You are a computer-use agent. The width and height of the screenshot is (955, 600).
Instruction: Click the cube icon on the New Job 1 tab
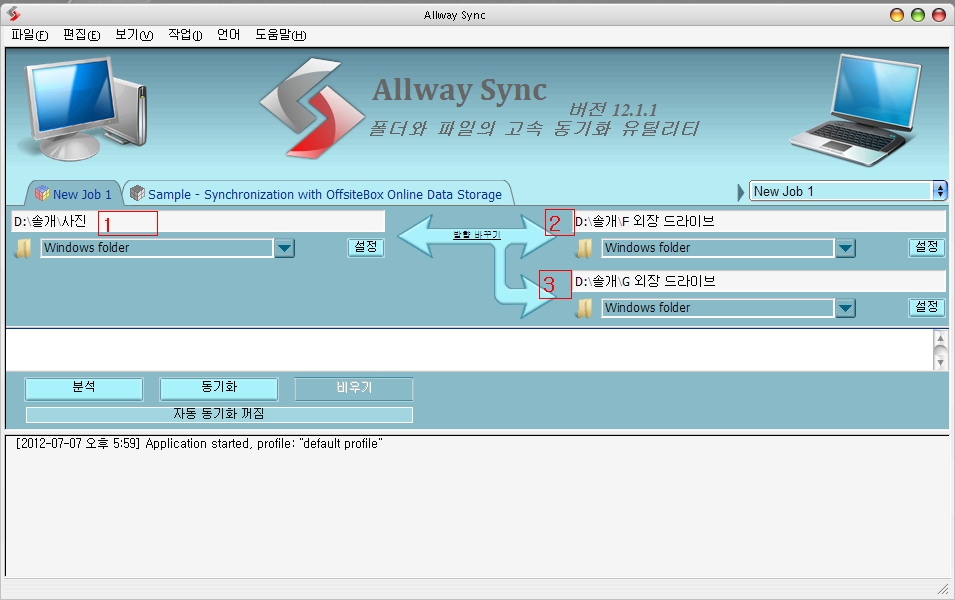pyautogui.click(x=42, y=193)
